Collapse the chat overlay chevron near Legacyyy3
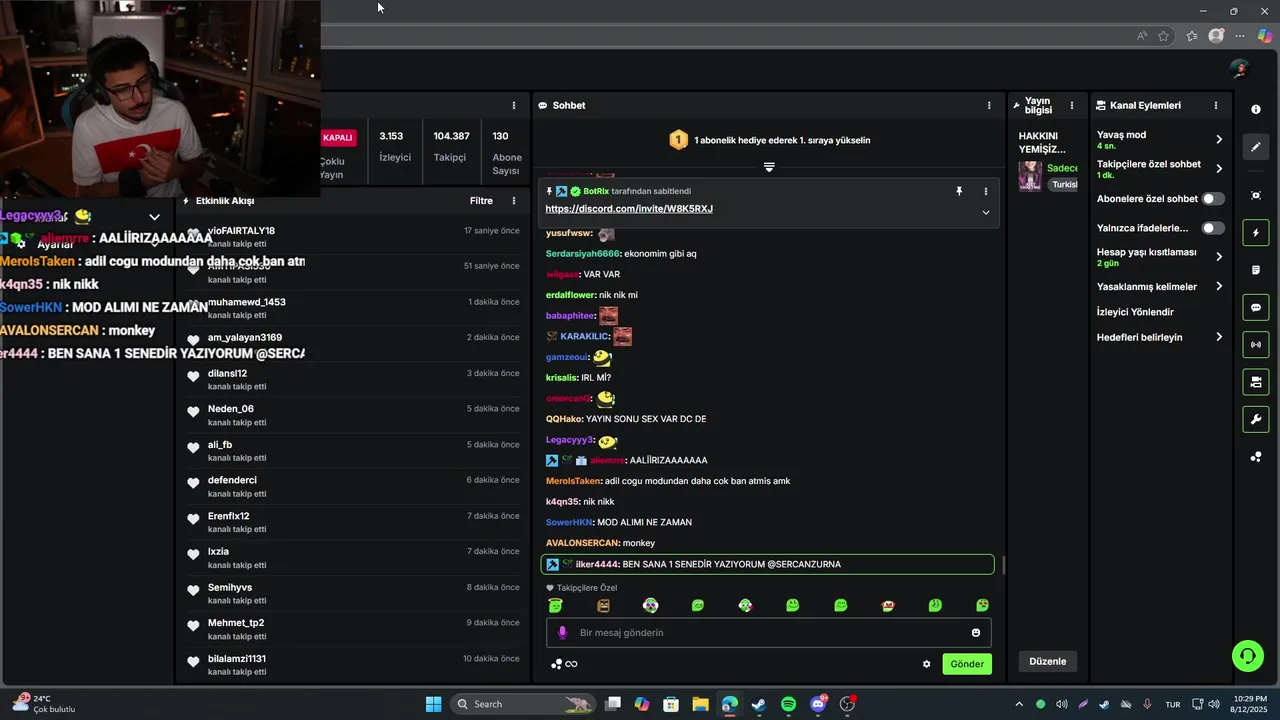 (x=154, y=217)
